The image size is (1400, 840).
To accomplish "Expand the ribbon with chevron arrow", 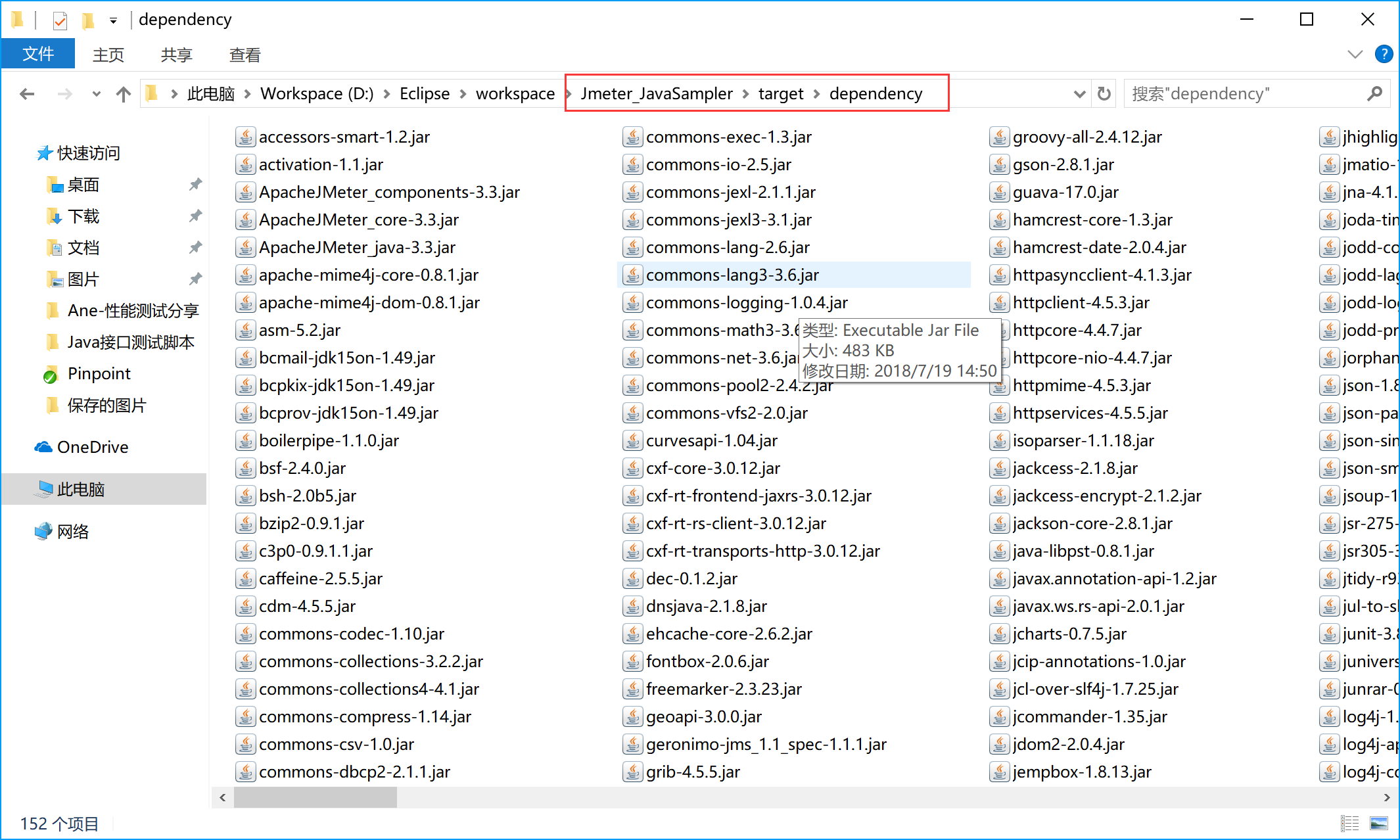I will 1355,55.
